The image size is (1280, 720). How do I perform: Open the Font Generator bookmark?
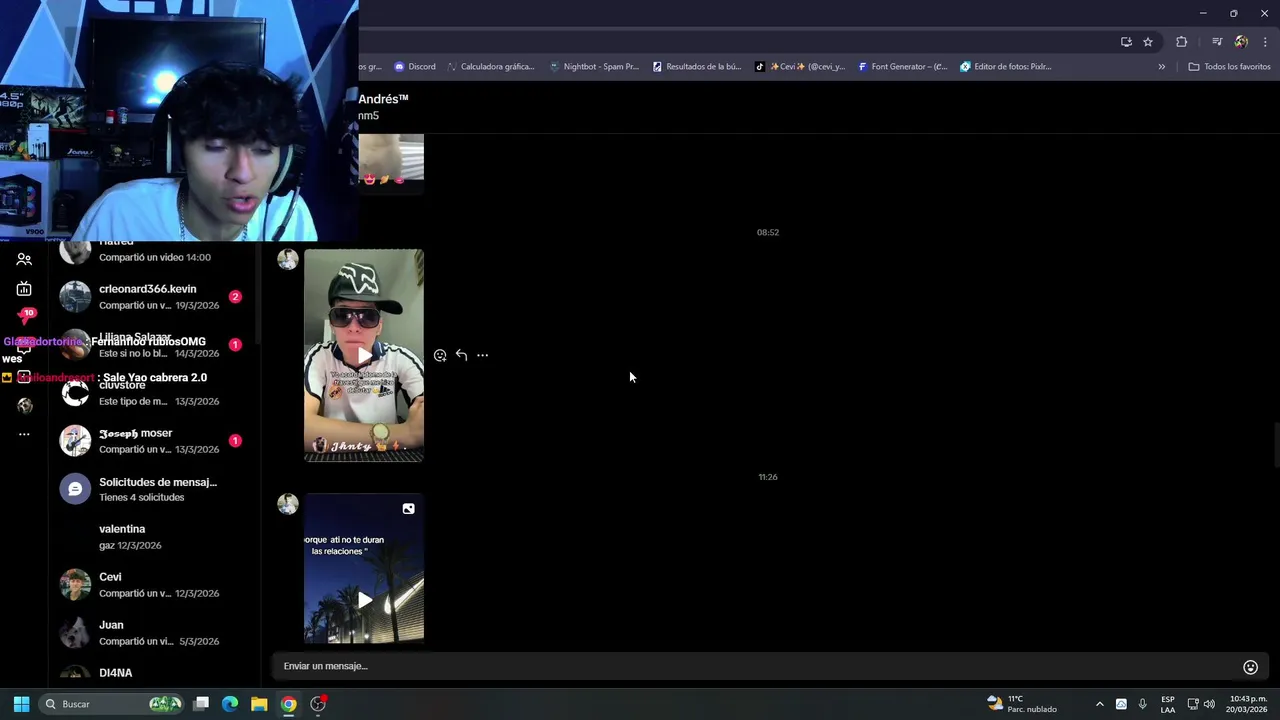click(x=903, y=67)
